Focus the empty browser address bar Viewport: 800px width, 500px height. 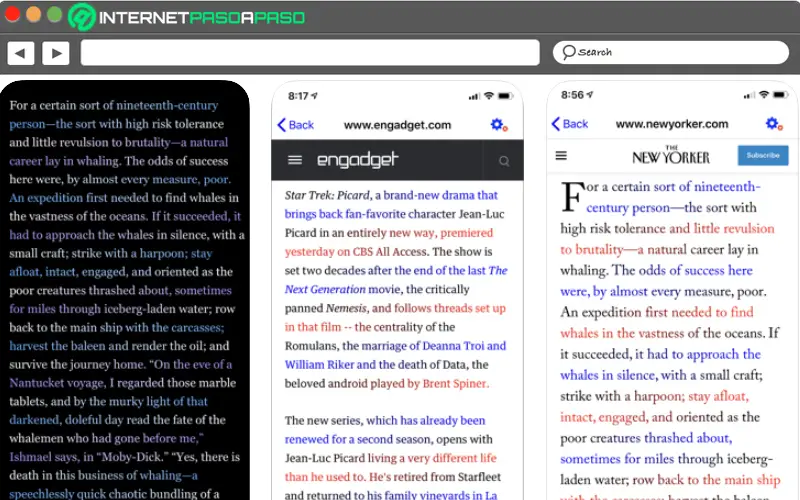[x=310, y=53]
